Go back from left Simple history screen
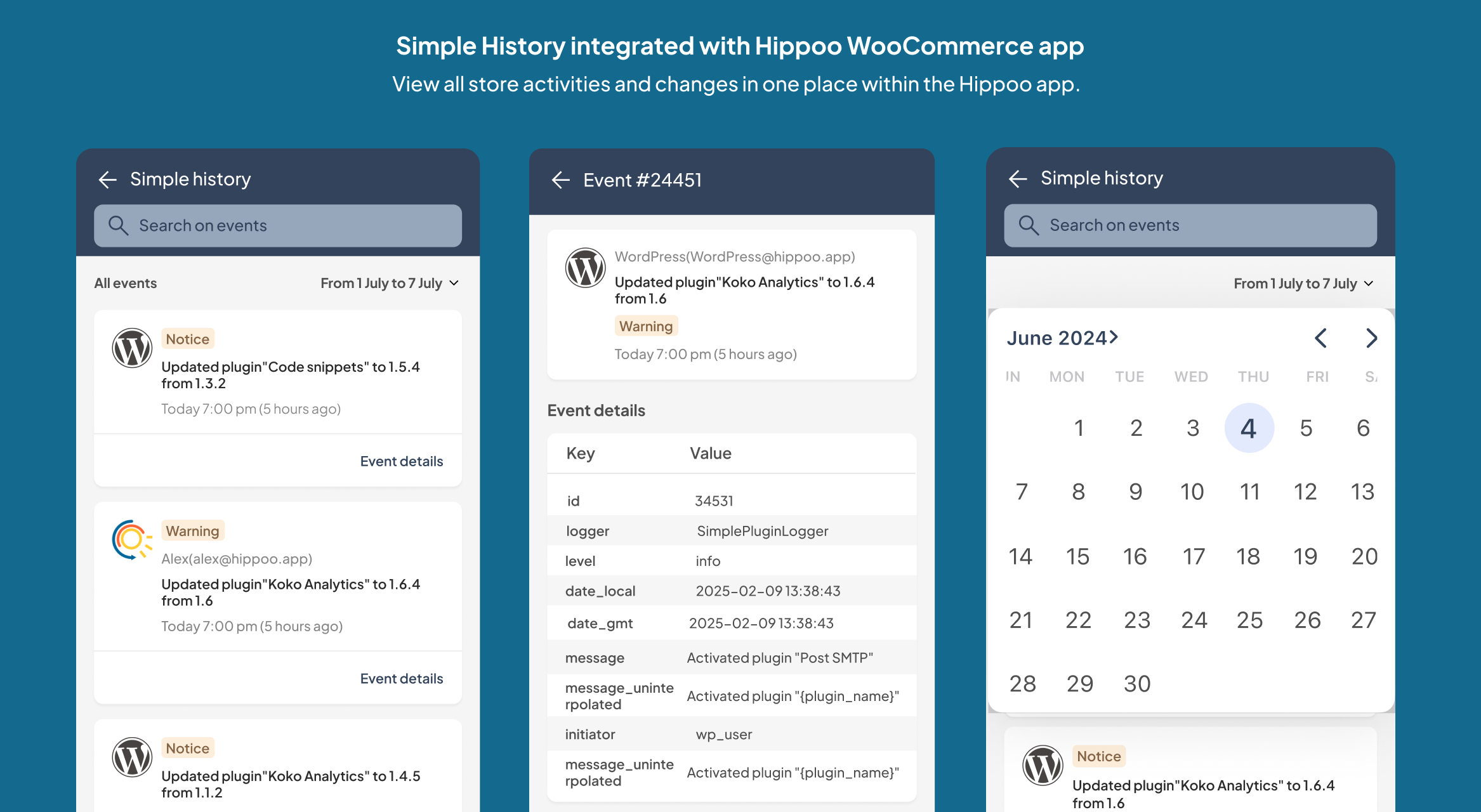The width and height of the screenshot is (1481, 812). pos(108,180)
